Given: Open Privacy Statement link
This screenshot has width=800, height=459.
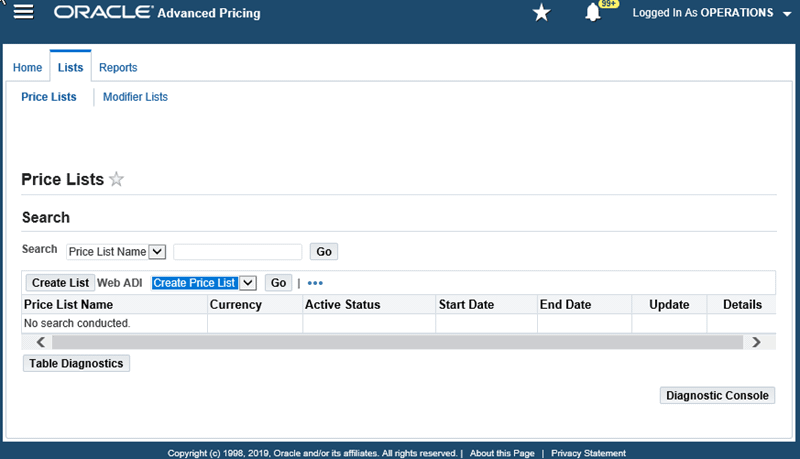Looking at the screenshot, I should pos(588,453).
